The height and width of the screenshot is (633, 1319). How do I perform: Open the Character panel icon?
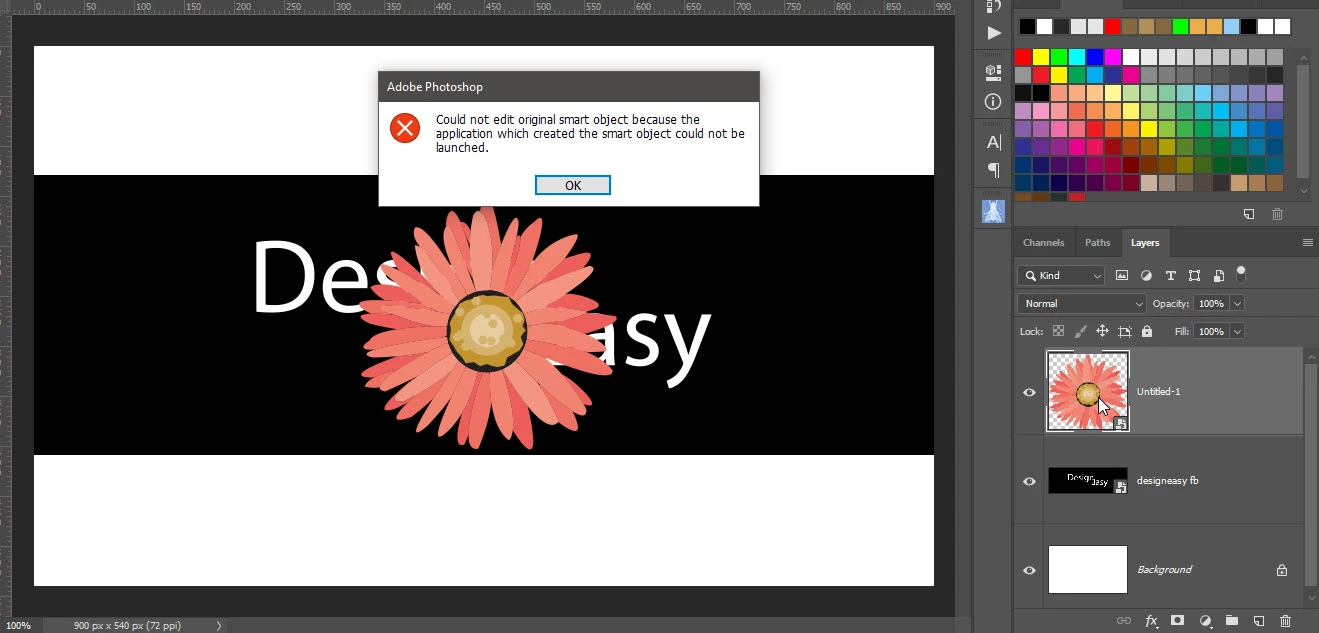pos(993,142)
